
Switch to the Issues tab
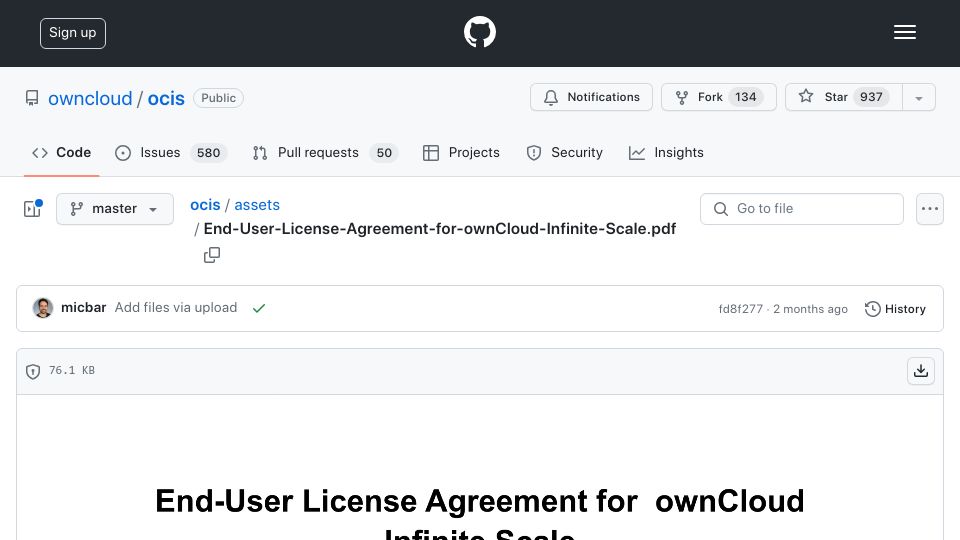pyautogui.click(x=171, y=152)
